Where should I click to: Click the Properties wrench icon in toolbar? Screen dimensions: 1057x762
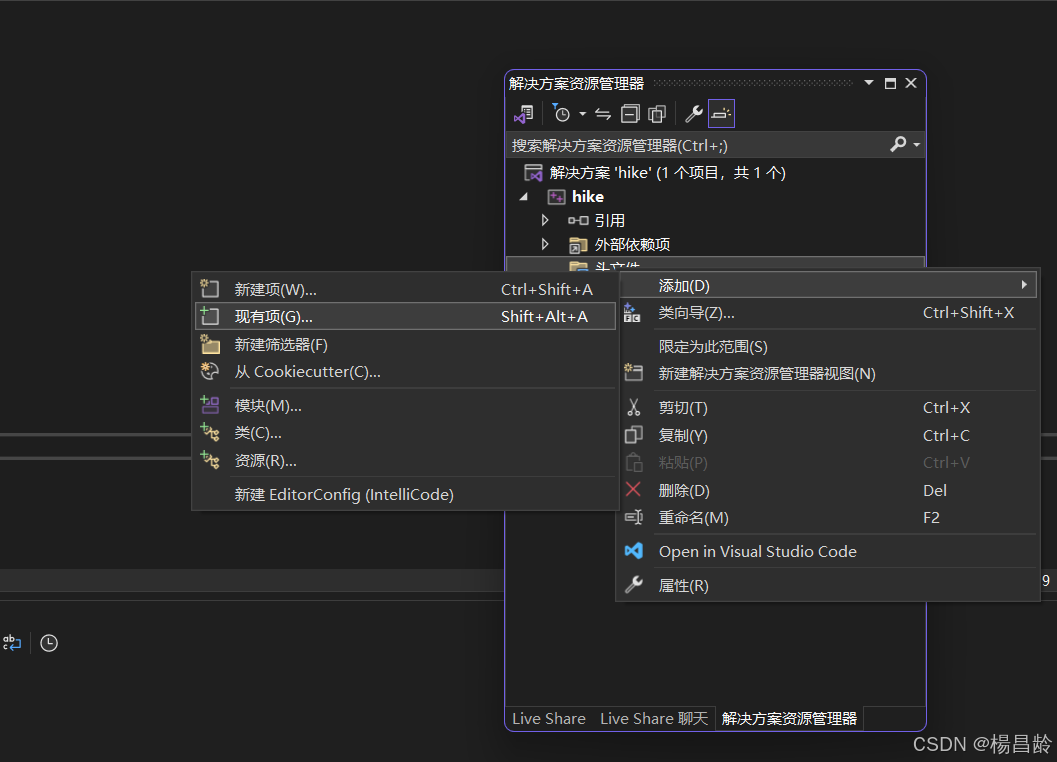point(693,113)
